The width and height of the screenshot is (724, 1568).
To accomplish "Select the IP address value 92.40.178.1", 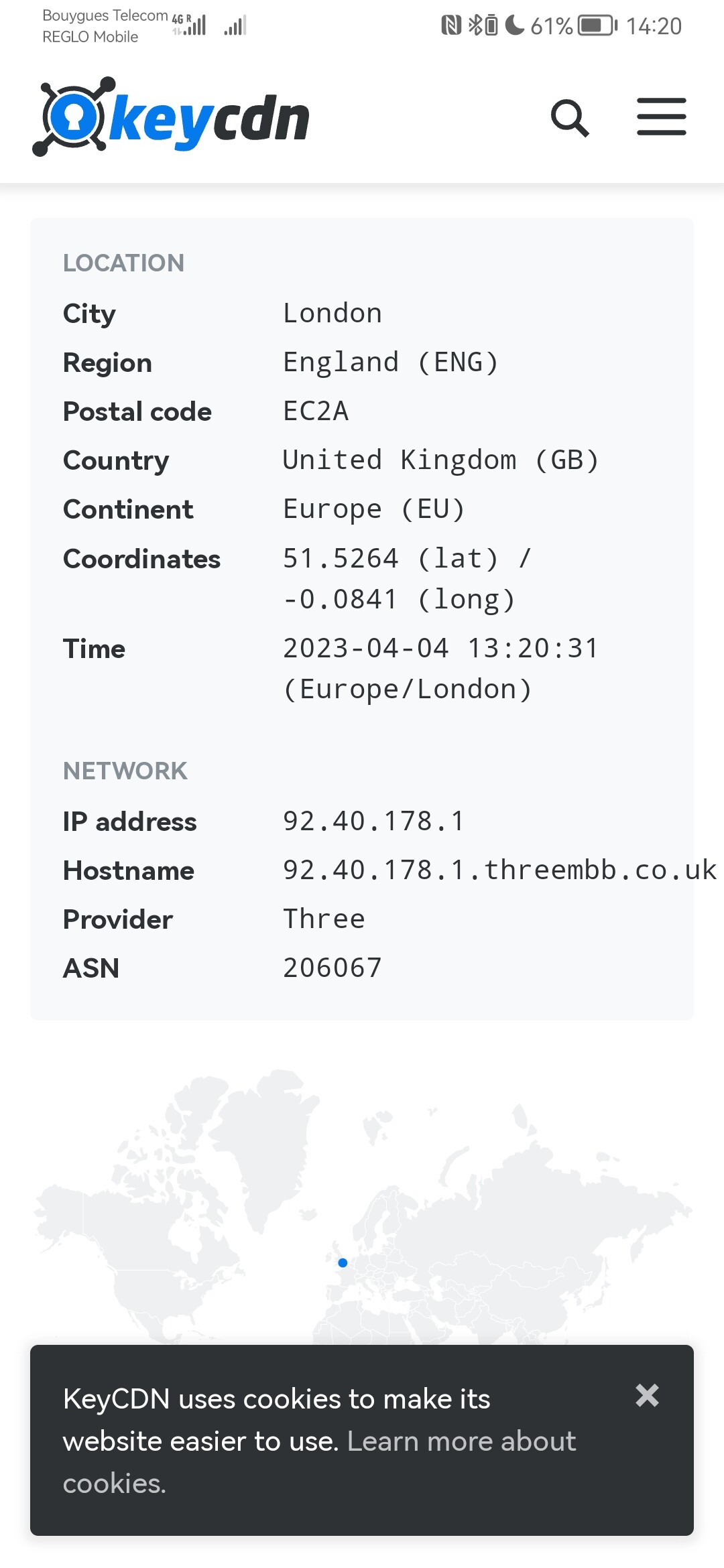I will click(x=374, y=821).
